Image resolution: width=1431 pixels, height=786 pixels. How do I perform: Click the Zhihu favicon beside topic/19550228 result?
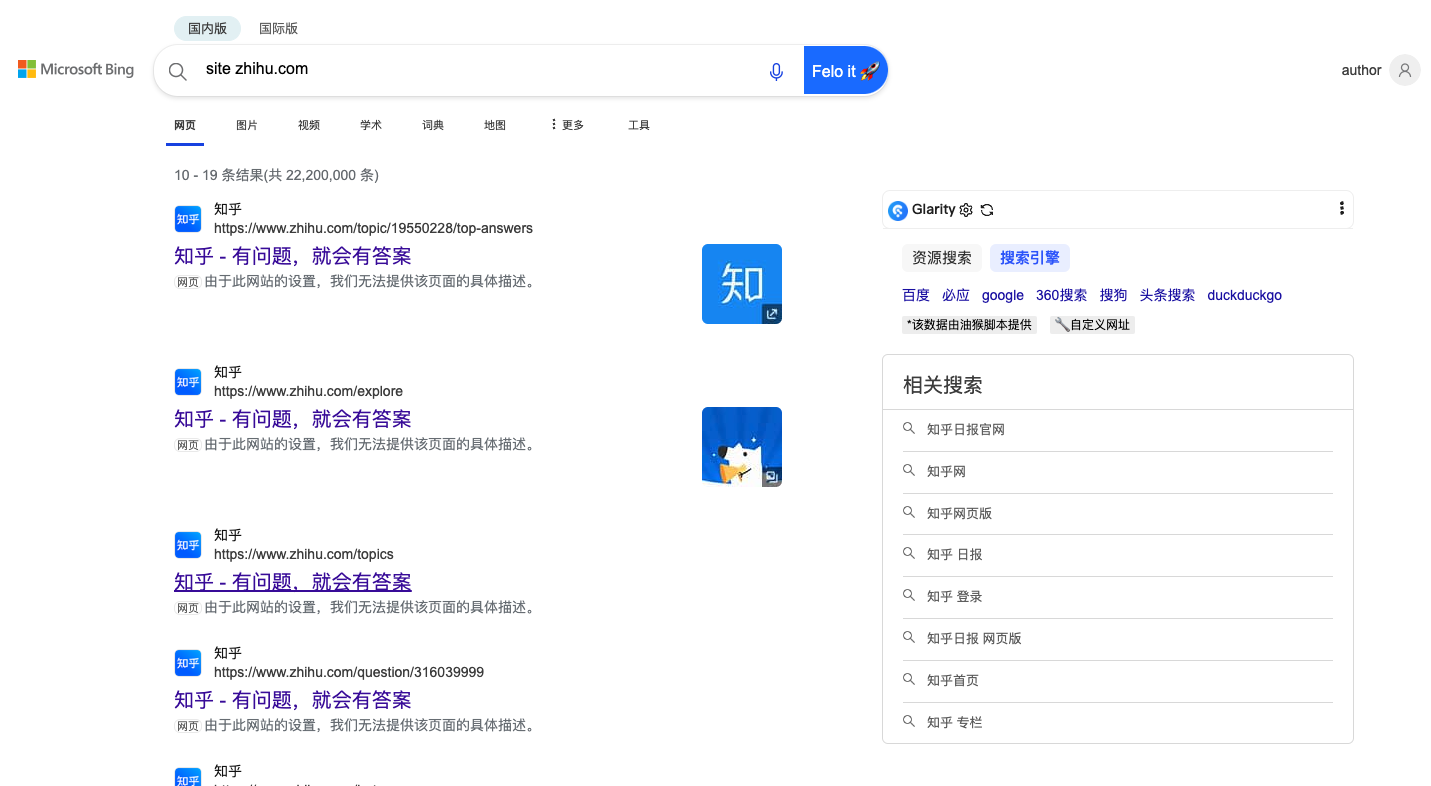tap(188, 219)
